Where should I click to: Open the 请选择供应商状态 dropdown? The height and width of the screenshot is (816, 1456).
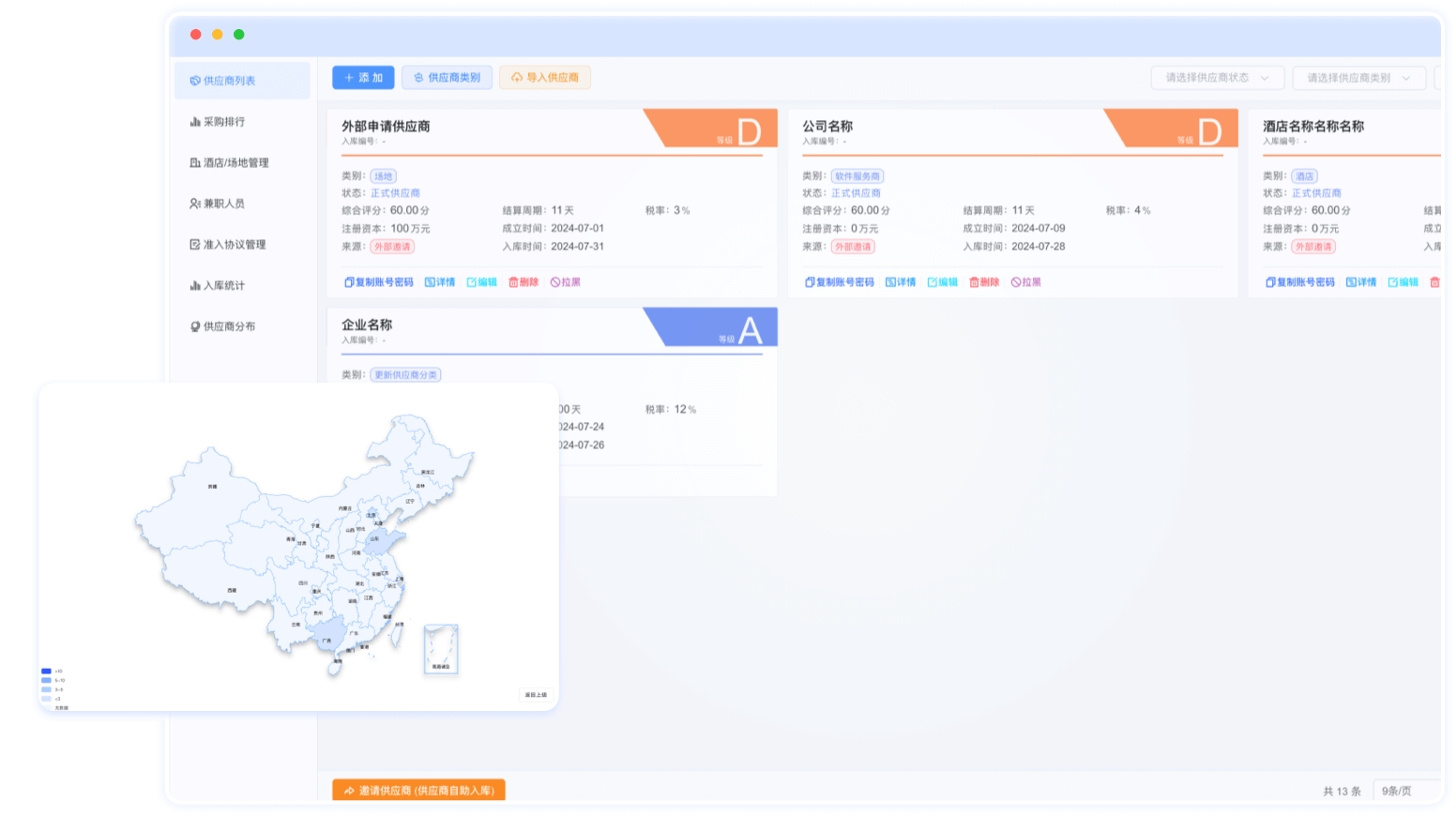1217,78
